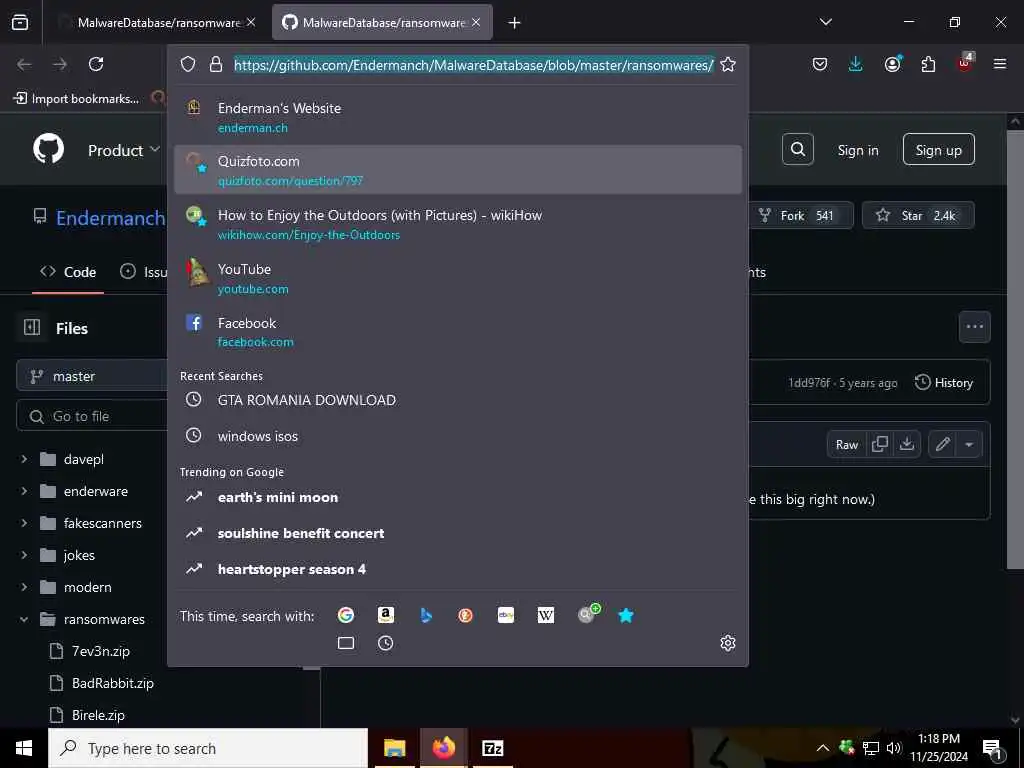Choose the Quizfoto.com suggestion
Screen dimensions: 1024x768
[458, 170]
